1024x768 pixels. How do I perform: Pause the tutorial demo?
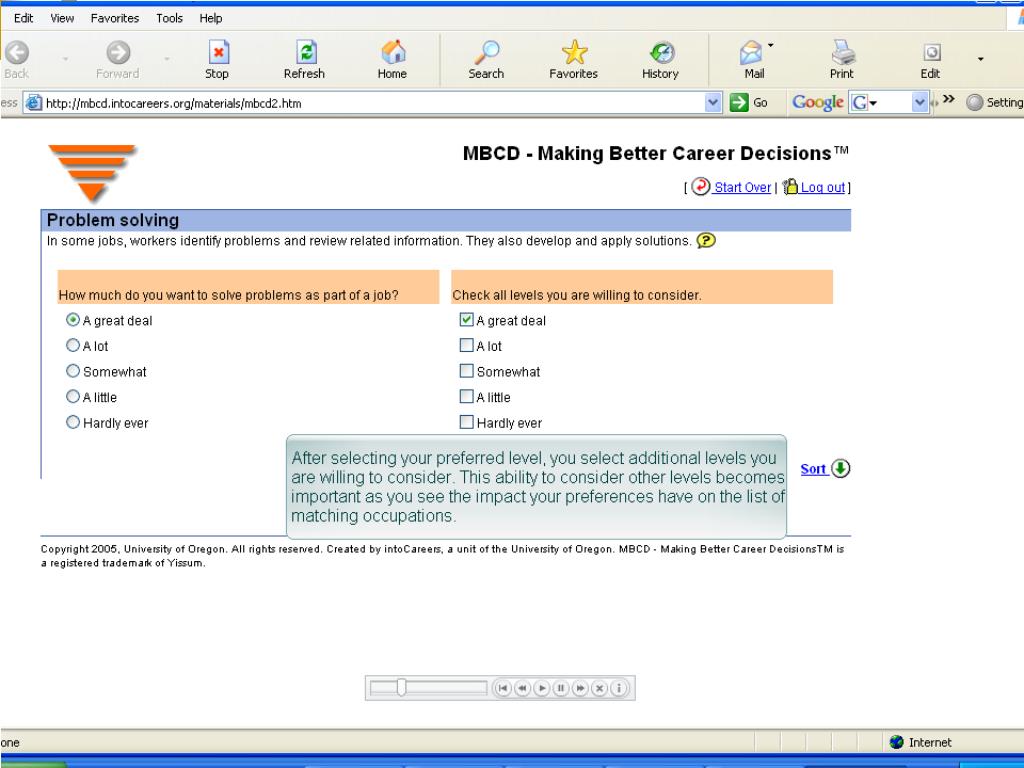pos(560,688)
